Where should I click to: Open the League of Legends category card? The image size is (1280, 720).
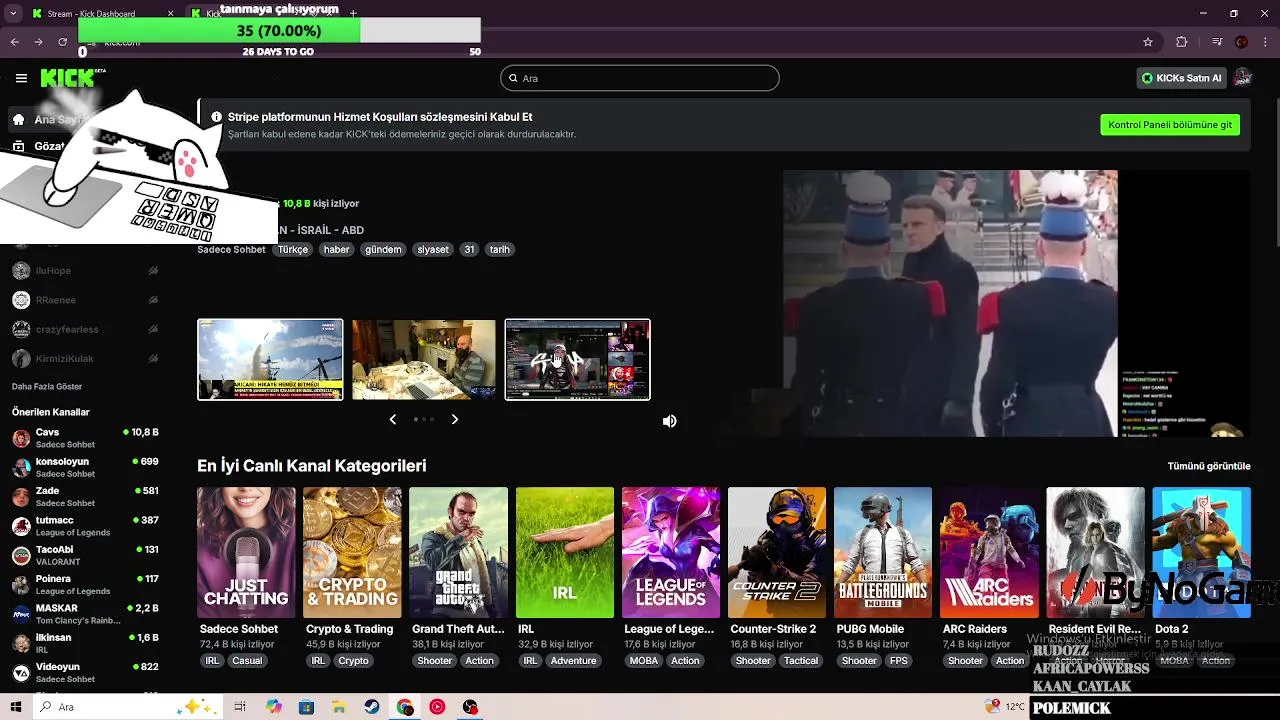(x=671, y=552)
